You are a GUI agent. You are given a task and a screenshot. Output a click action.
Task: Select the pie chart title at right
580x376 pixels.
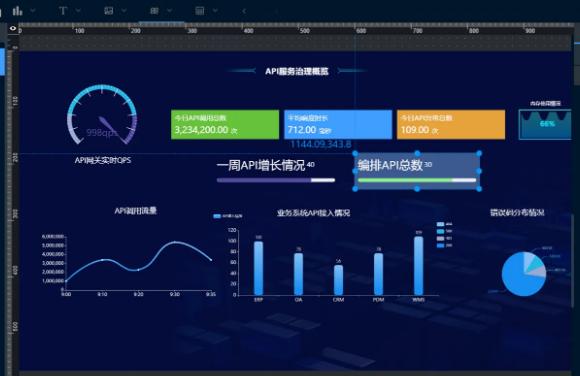pyautogui.click(x=517, y=212)
